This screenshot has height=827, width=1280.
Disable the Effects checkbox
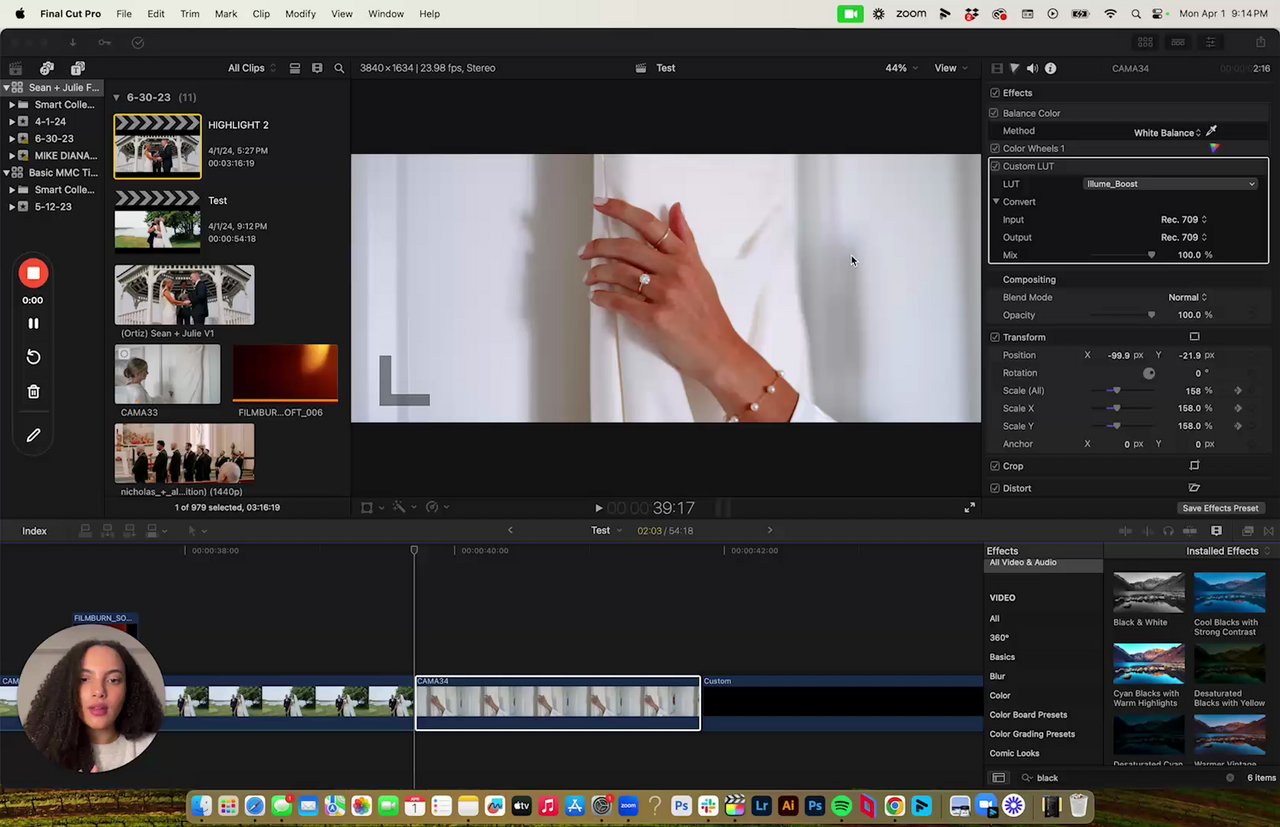pos(994,93)
